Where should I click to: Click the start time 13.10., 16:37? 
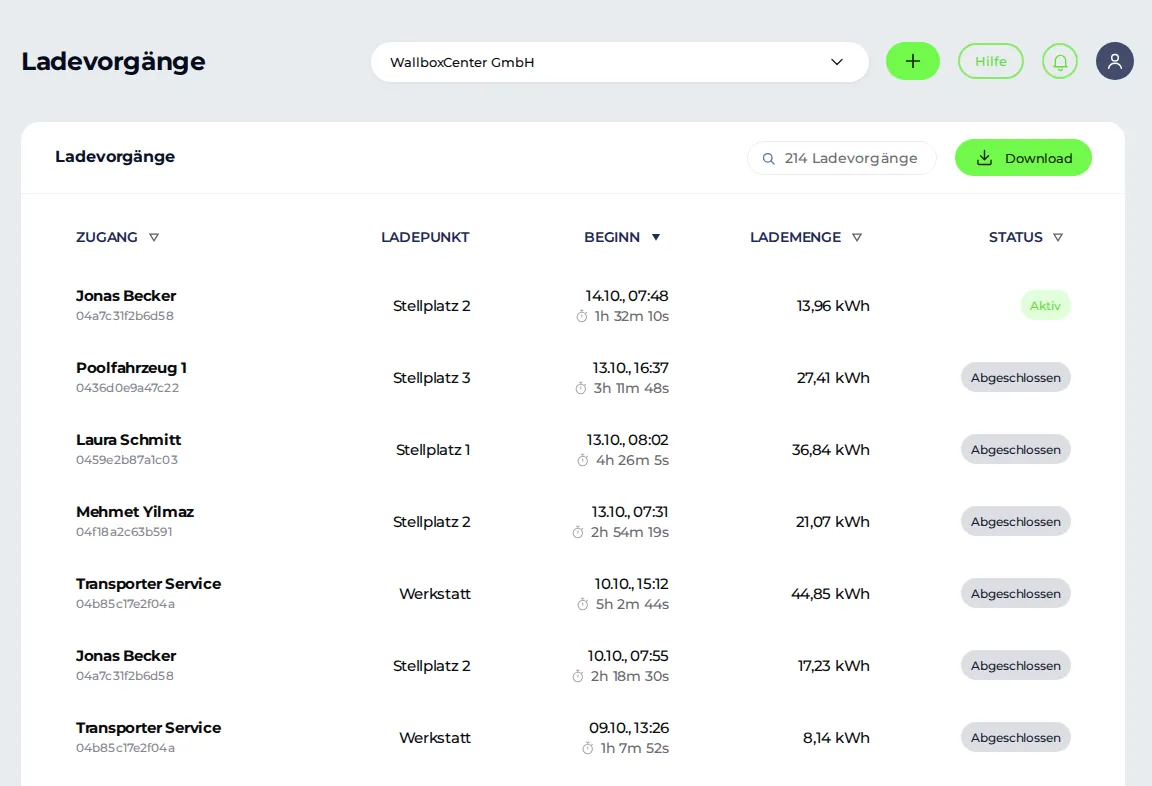[630, 368]
